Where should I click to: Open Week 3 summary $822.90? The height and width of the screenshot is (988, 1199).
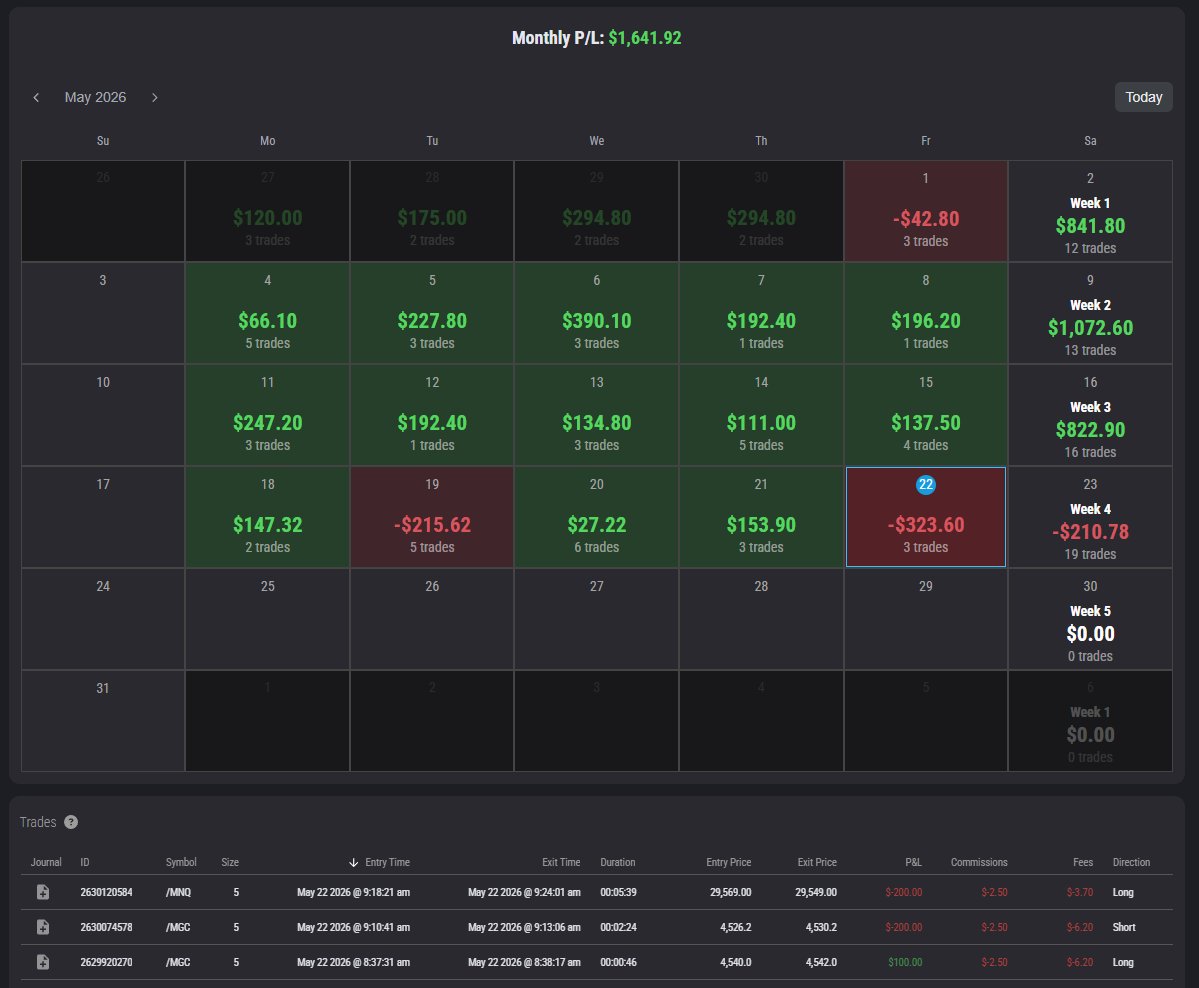point(1090,415)
